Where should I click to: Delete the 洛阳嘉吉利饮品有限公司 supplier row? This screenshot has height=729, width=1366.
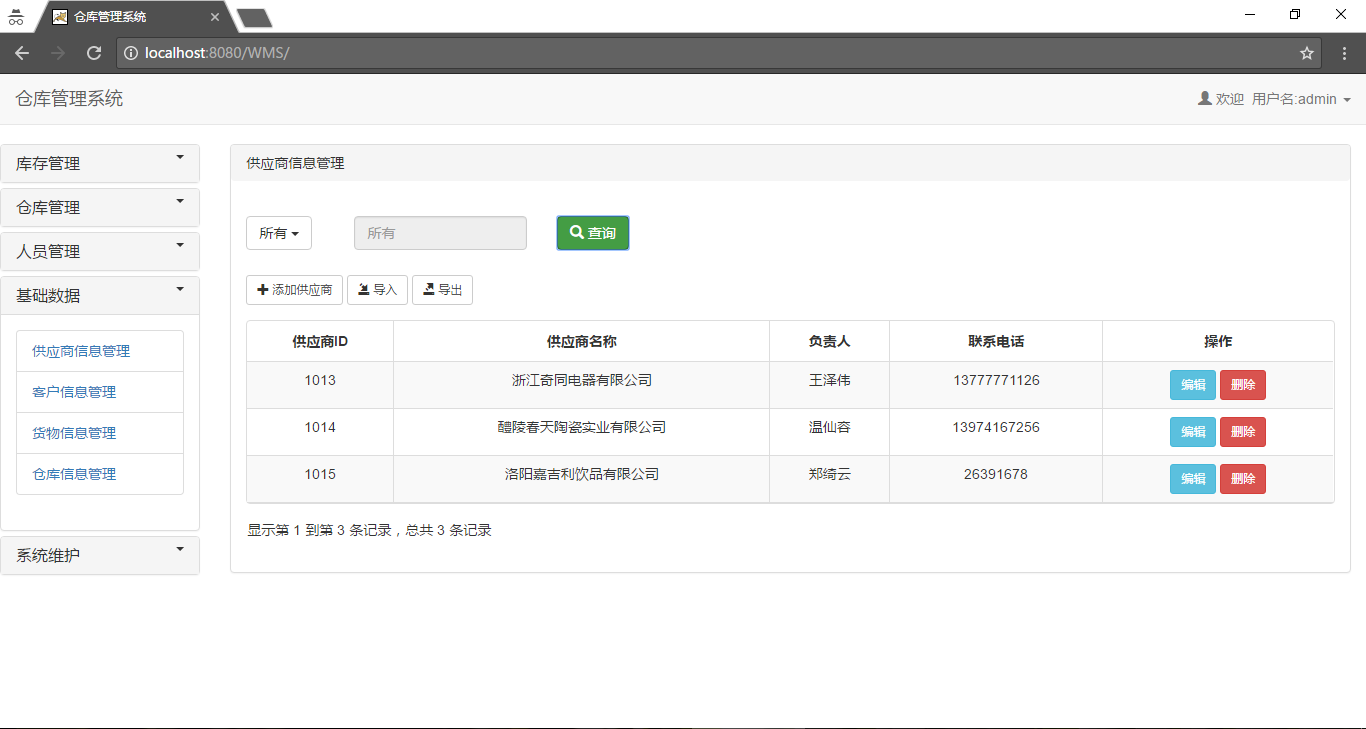tap(1243, 479)
